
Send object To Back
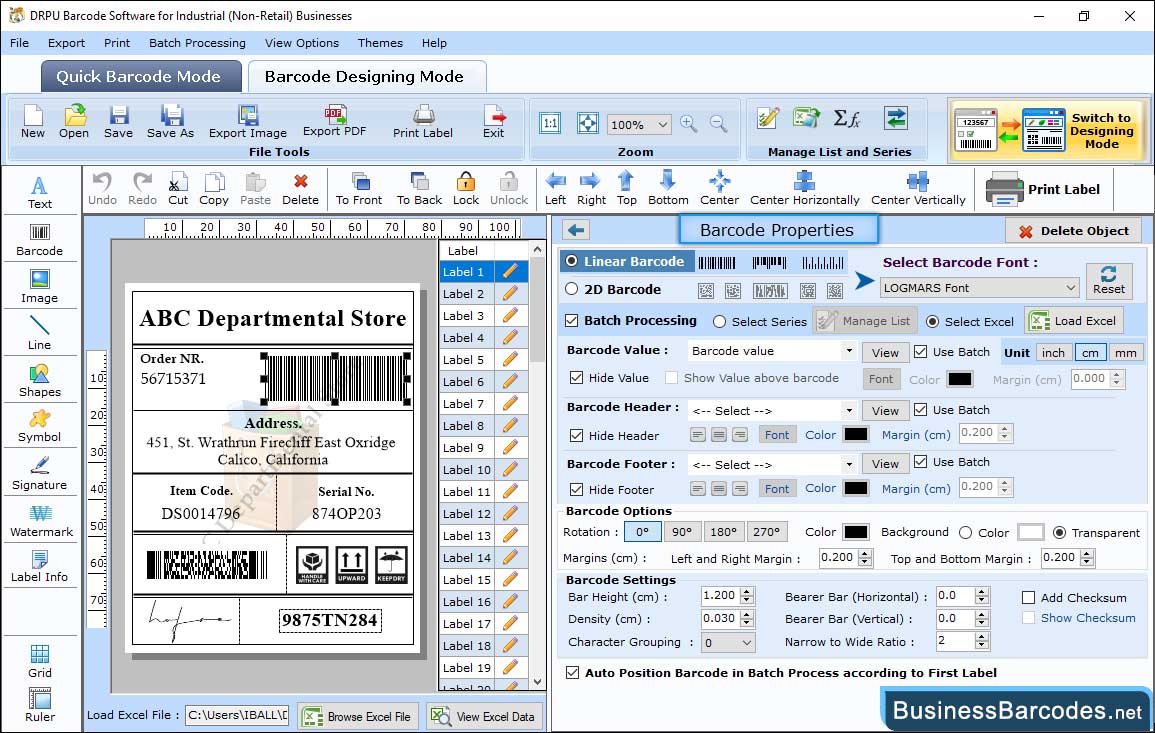[419, 189]
